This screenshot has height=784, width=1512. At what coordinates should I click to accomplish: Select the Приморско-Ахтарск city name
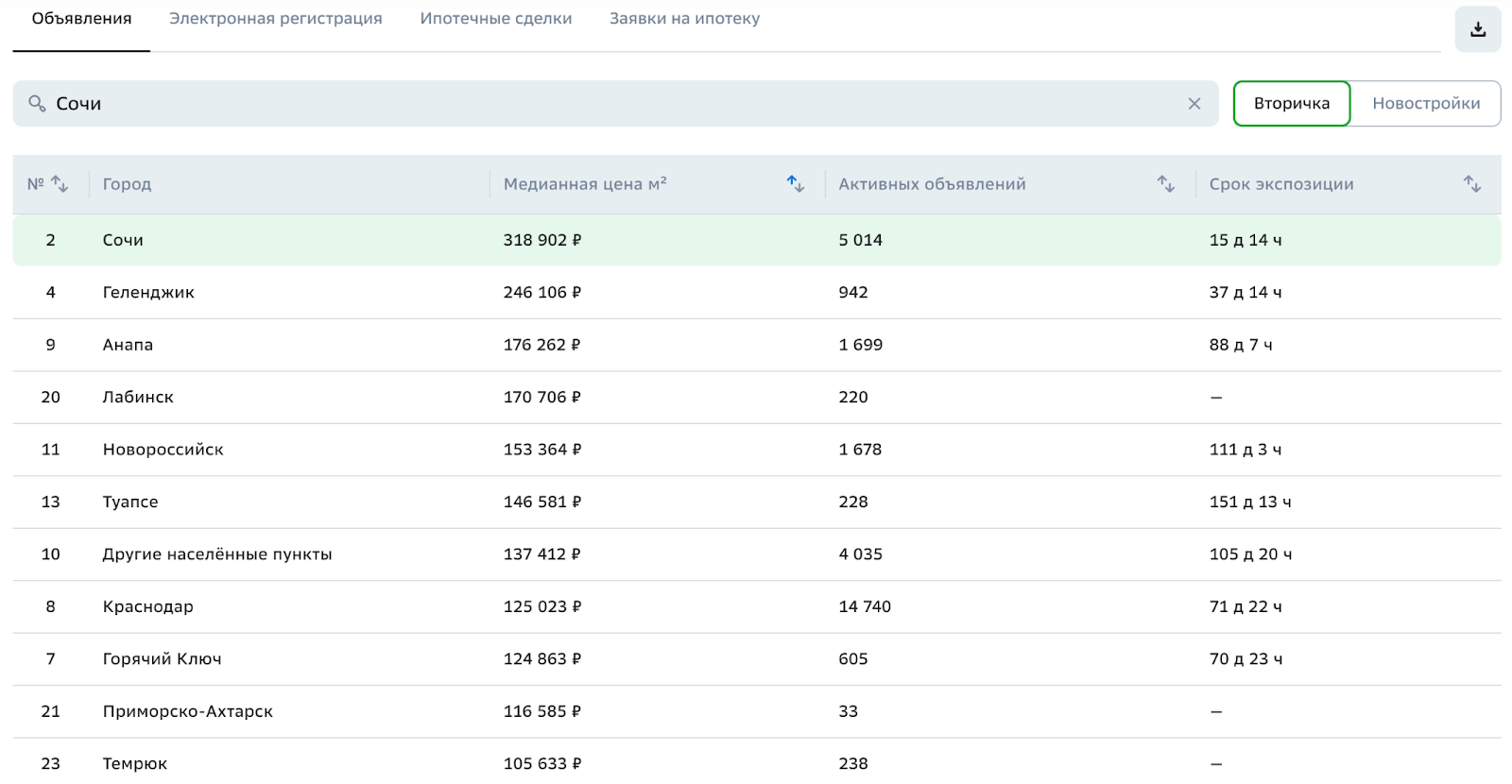point(188,711)
